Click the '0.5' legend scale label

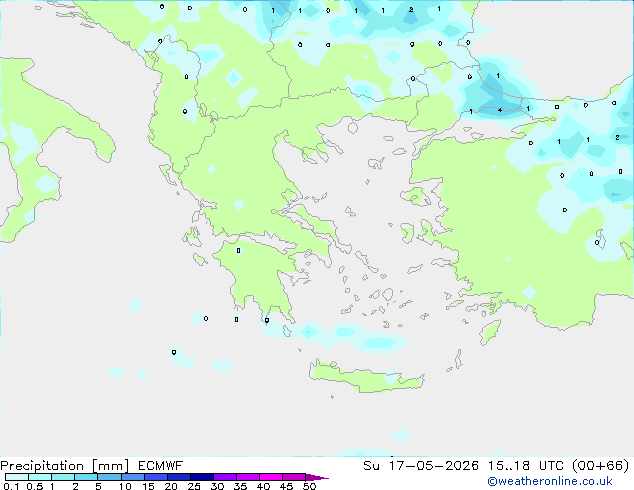34,486
